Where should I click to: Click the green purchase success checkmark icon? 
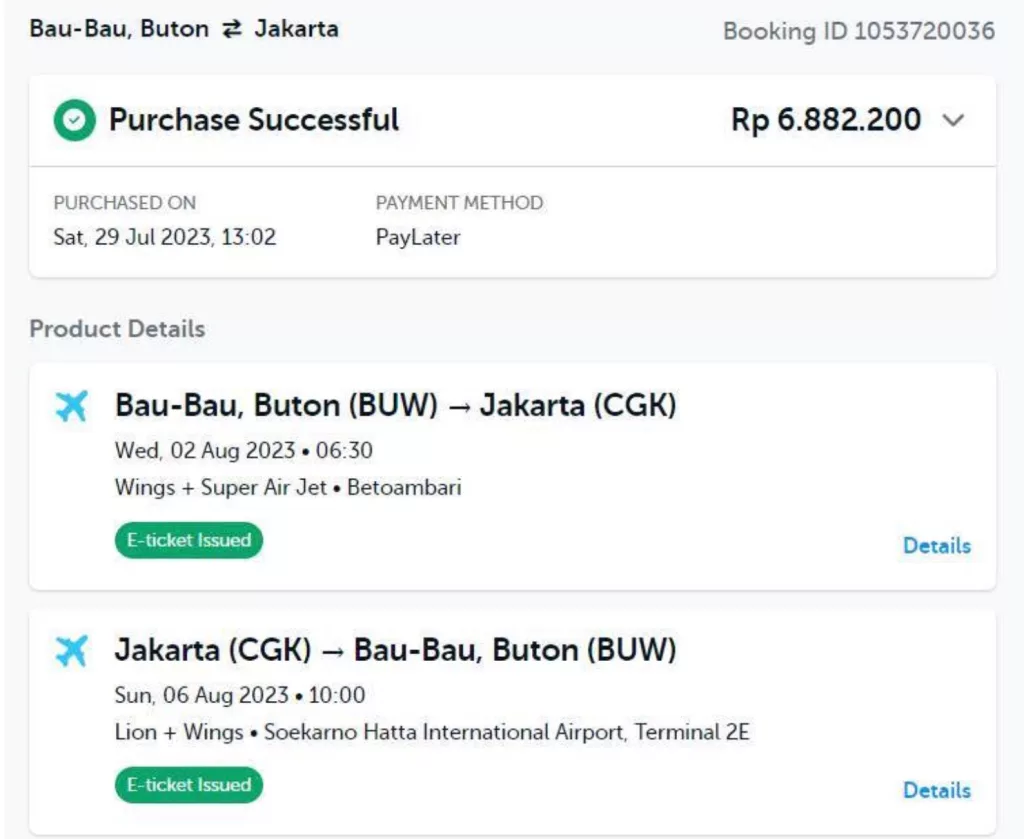click(74, 121)
